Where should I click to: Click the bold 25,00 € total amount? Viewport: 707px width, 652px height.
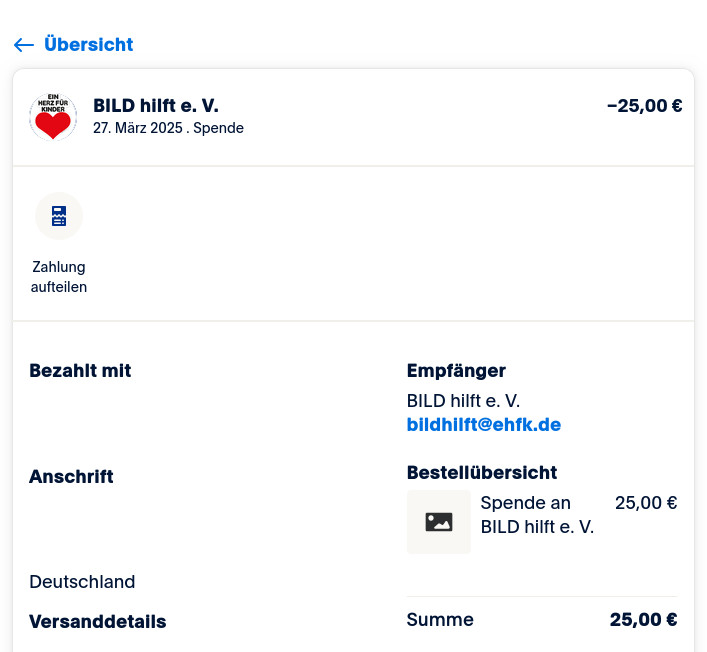[643, 620]
